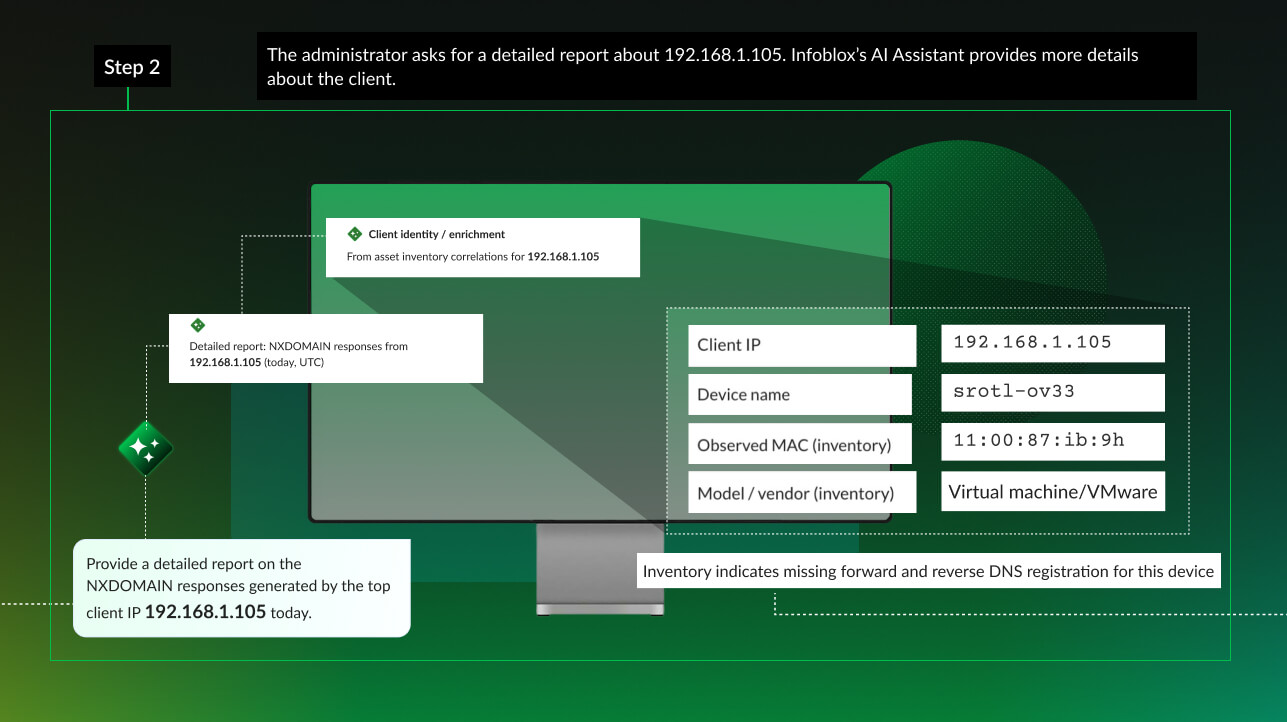
Task: Click the Model / vendor (inventory) label
Action: 802,493
